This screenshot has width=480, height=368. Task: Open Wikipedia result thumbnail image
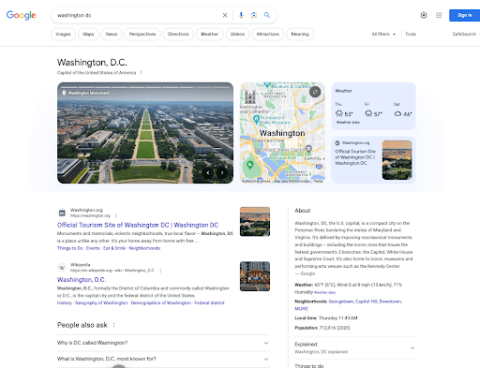tap(255, 276)
